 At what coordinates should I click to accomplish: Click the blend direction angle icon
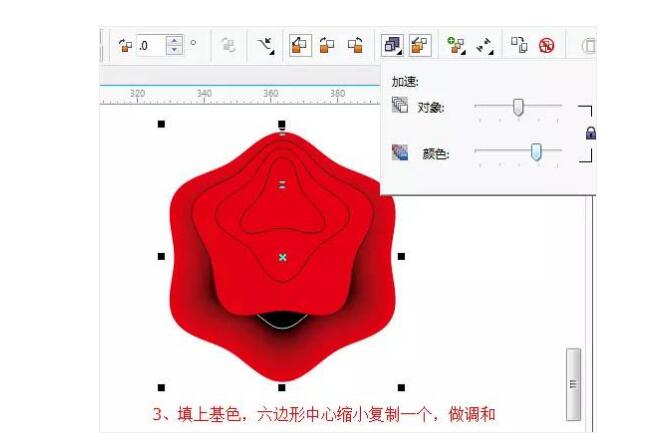(x=125, y=45)
